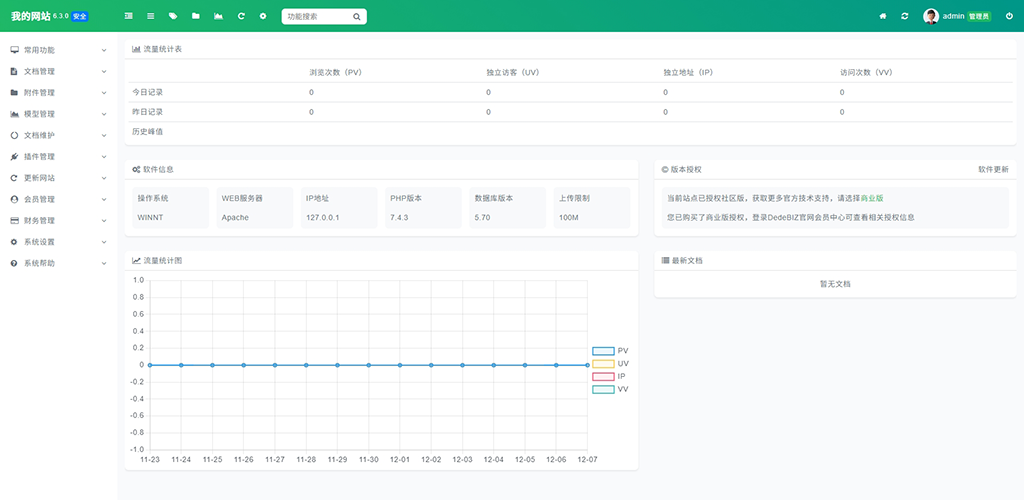
Task: Click the magnifier icon in 功能搜索 box
Action: click(x=357, y=17)
